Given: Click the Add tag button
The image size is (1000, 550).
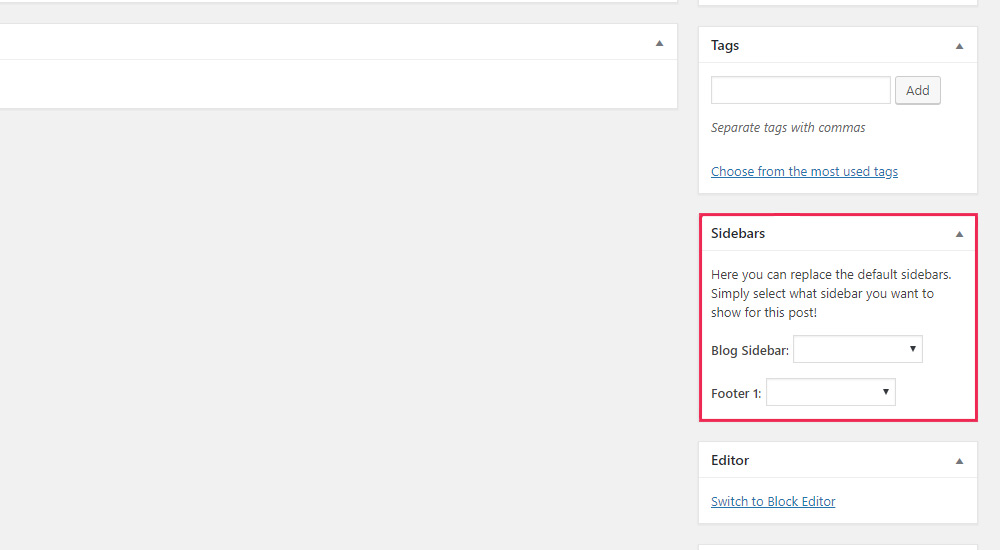Looking at the screenshot, I should tap(918, 90).
